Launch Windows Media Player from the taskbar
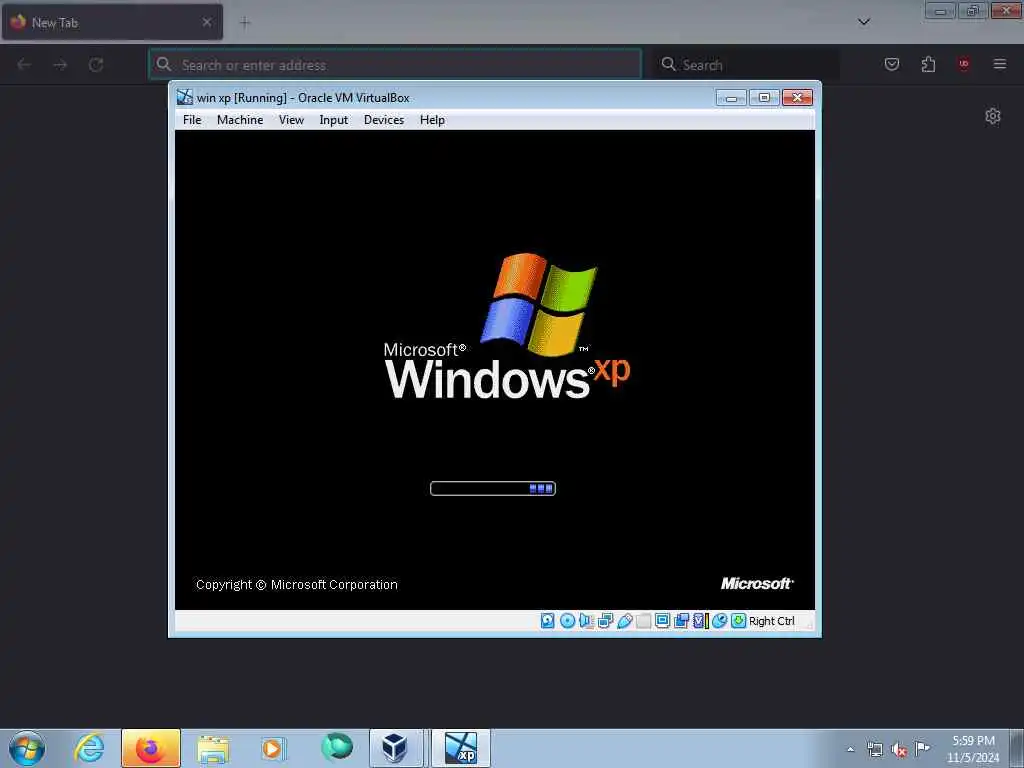This screenshot has height=768, width=1024. pyautogui.click(x=273, y=748)
